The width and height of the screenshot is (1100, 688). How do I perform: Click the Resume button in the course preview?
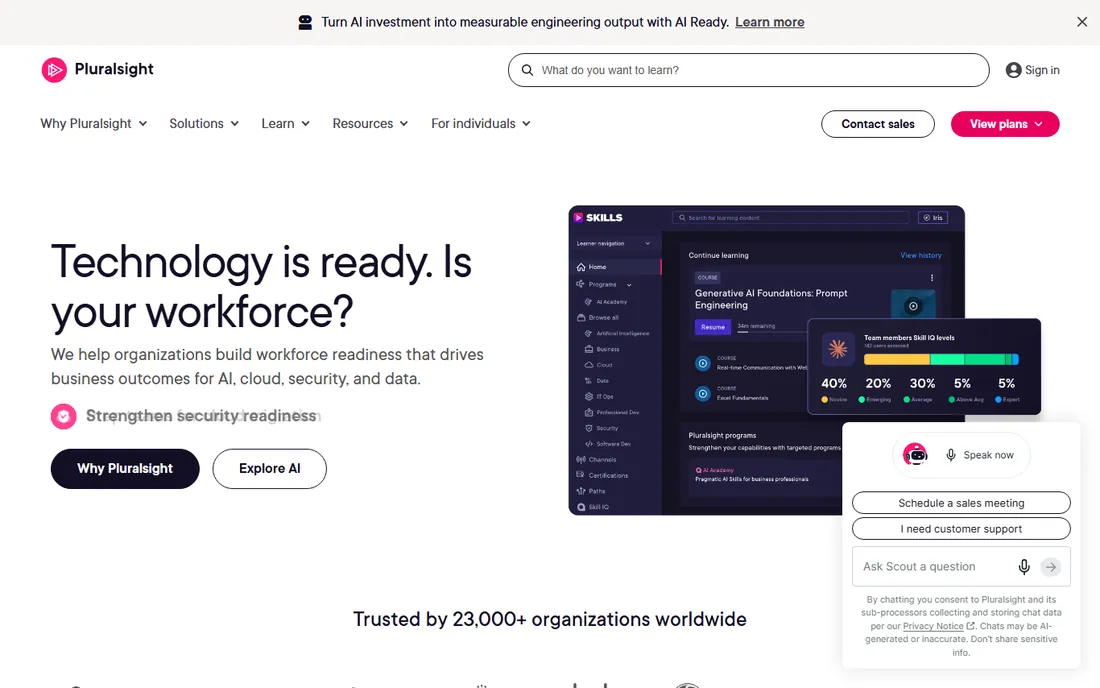713,327
